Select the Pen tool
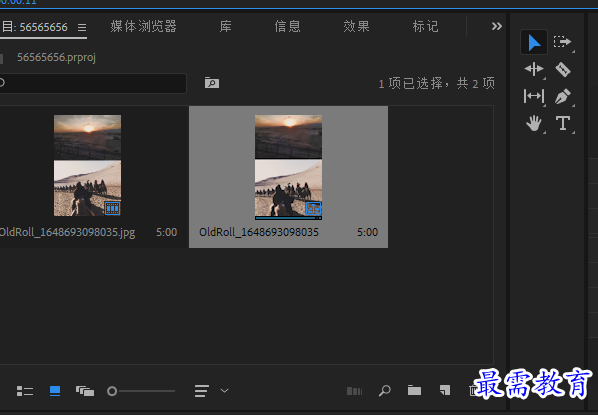The width and height of the screenshot is (598, 415). (563, 96)
